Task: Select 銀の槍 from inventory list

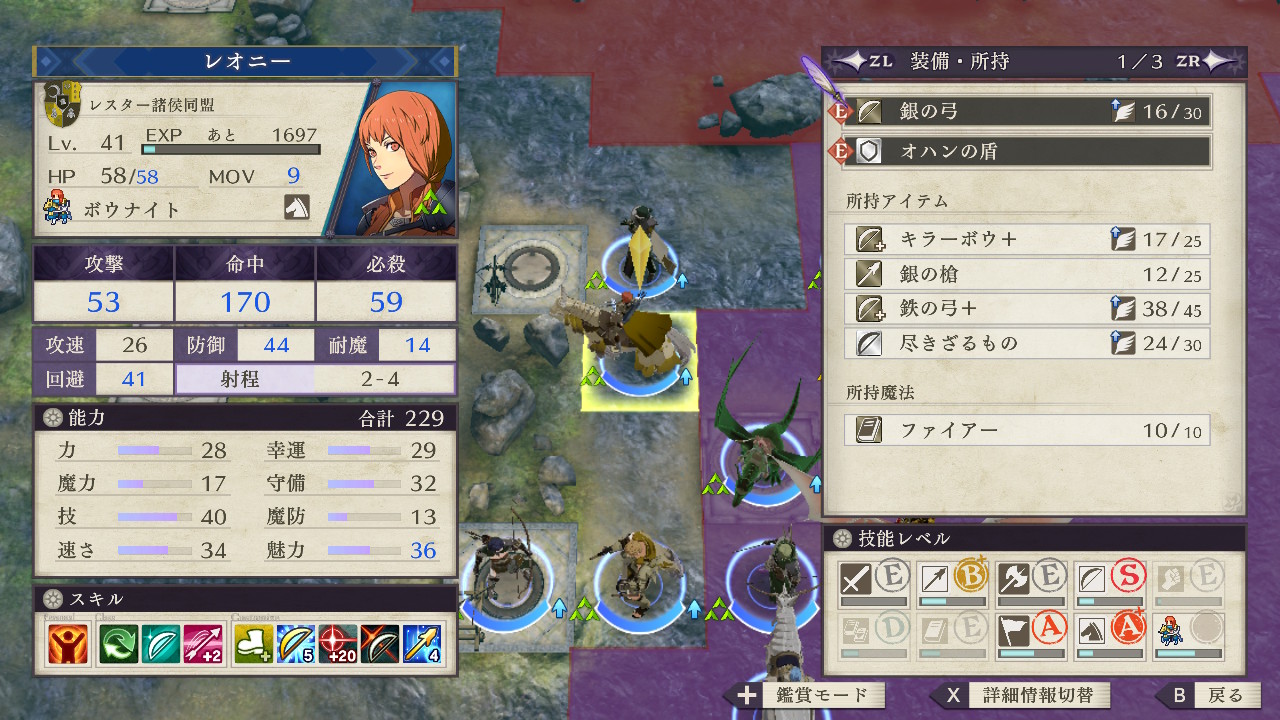Action: coord(1027,273)
